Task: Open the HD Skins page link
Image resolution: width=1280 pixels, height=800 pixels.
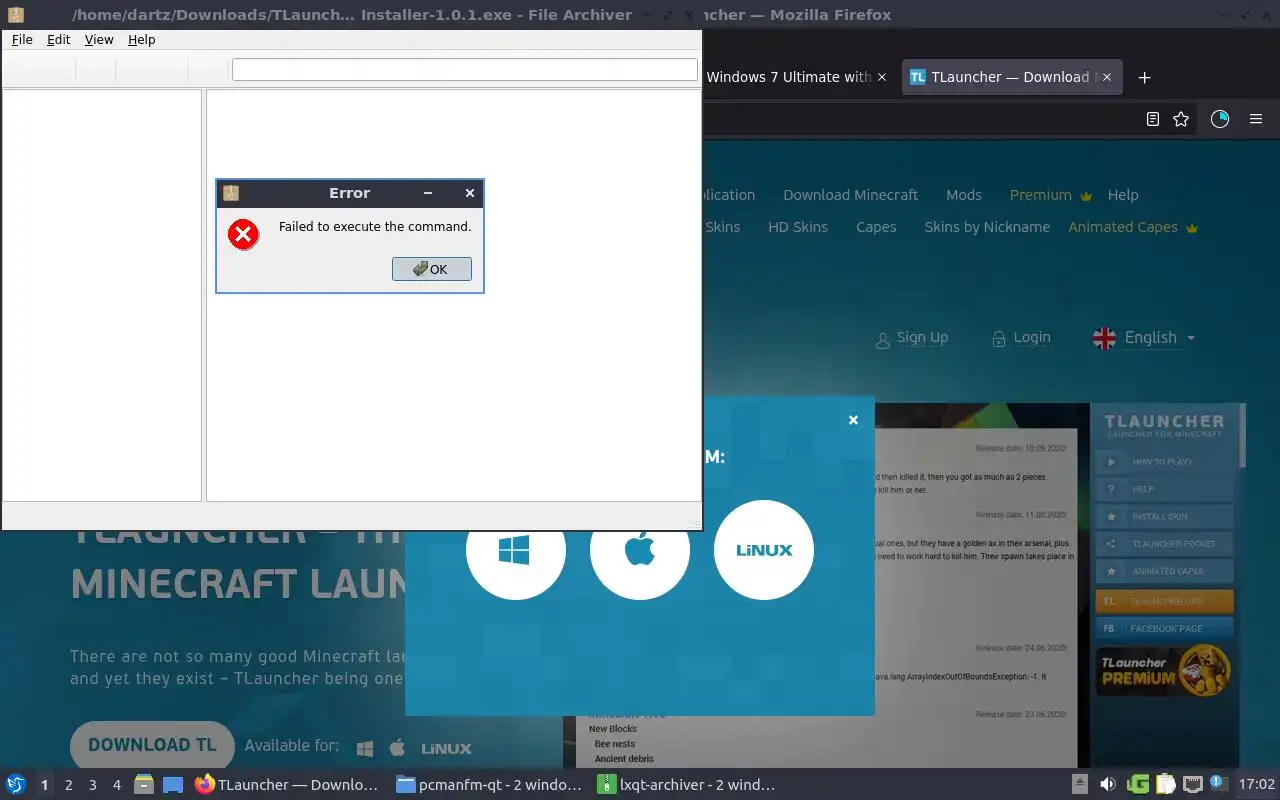Action: click(x=798, y=227)
